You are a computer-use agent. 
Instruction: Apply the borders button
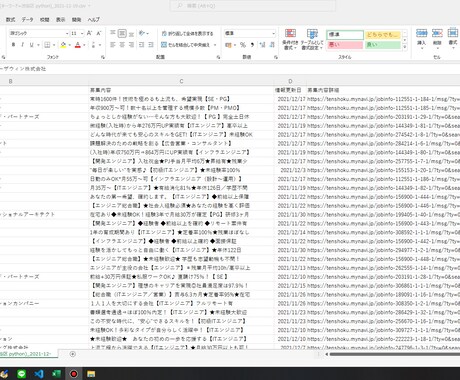[x=47, y=45]
